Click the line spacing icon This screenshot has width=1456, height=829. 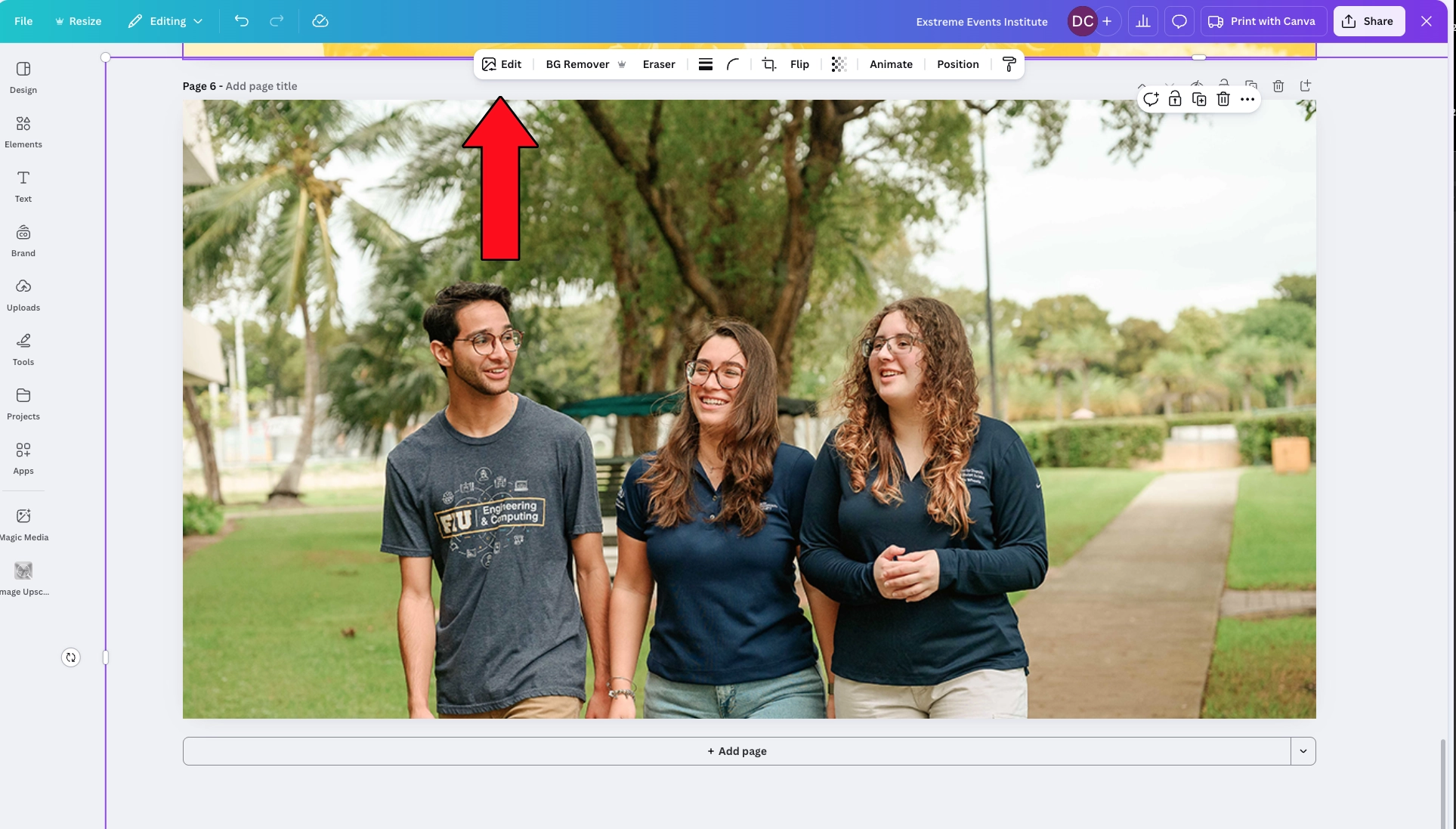pos(705,64)
